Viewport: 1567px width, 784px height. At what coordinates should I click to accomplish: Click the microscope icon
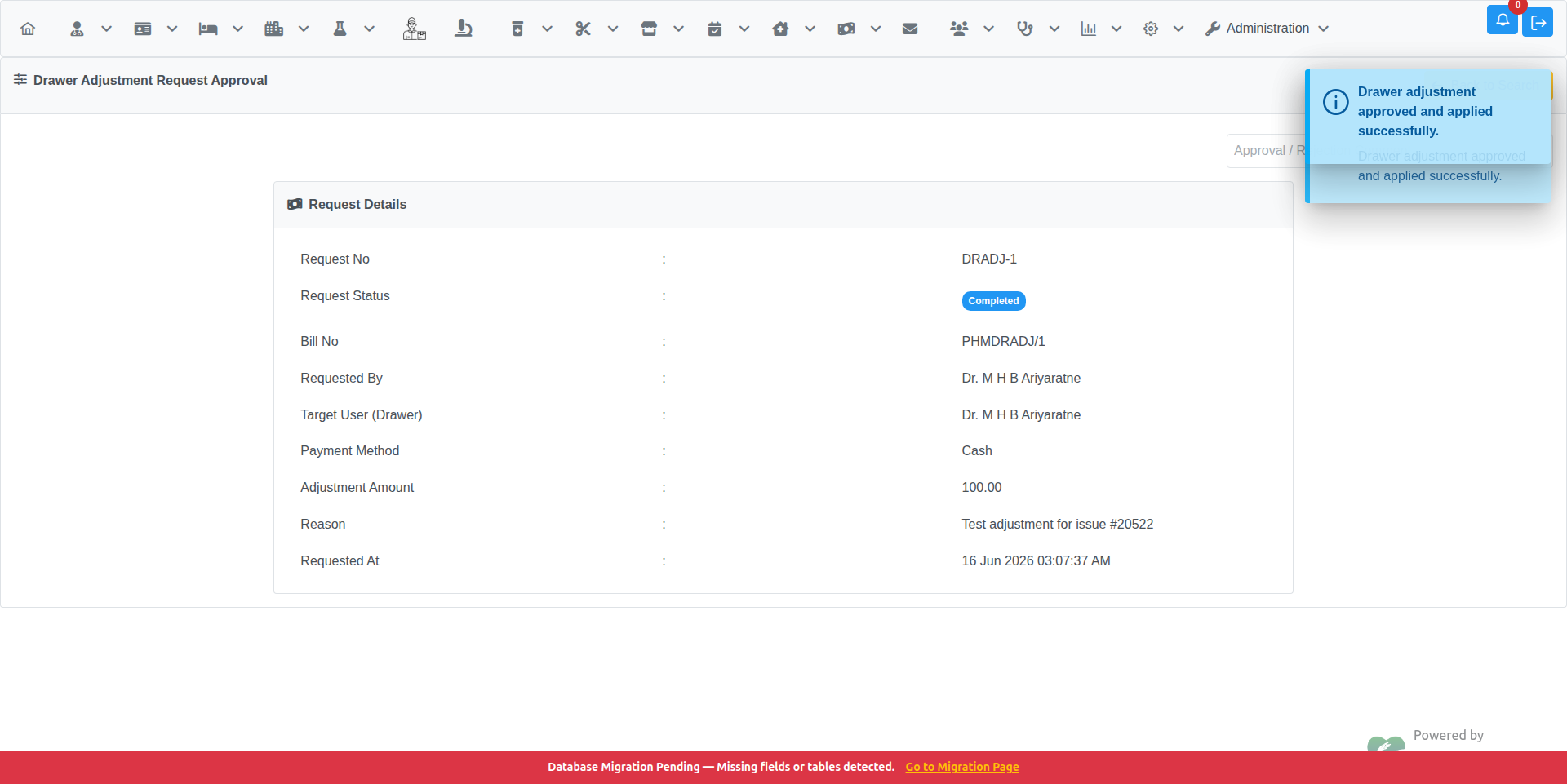tap(464, 29)
